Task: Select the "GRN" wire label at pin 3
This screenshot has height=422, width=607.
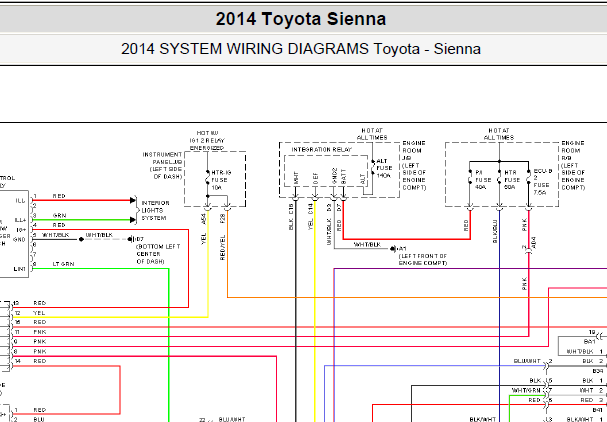Action: 59,216
